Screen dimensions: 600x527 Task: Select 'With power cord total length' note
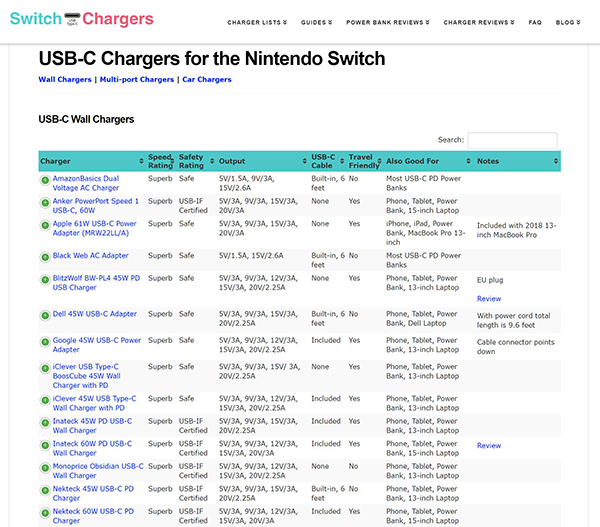click(x=514, y=321)
